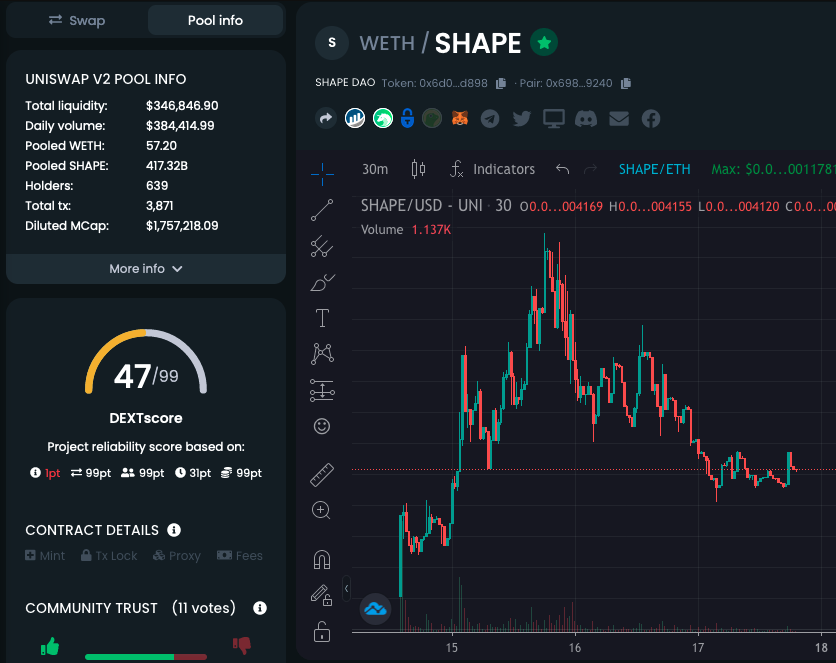Select the brush drawing tool

tap(322, 282)
